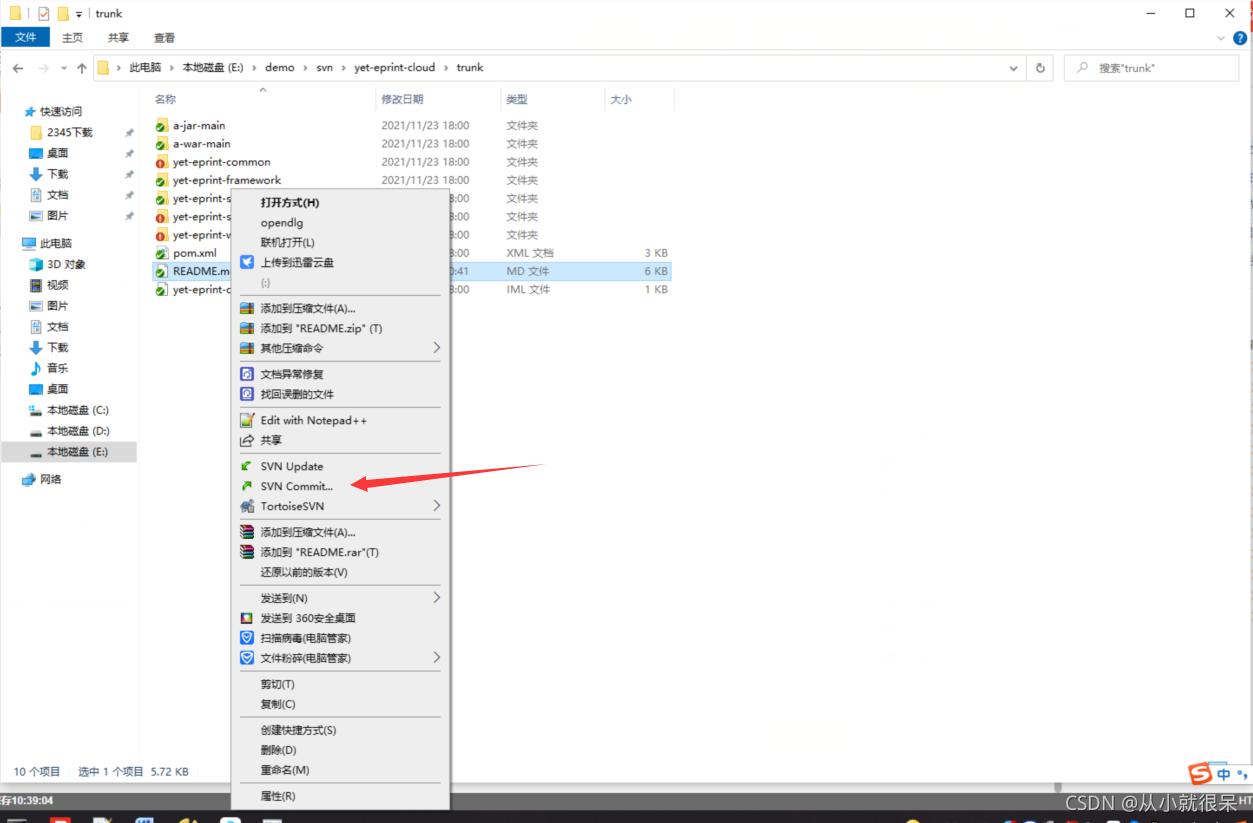
Task: Select 网络 in the navigation sidebar
Action: (x=50, y=479)
